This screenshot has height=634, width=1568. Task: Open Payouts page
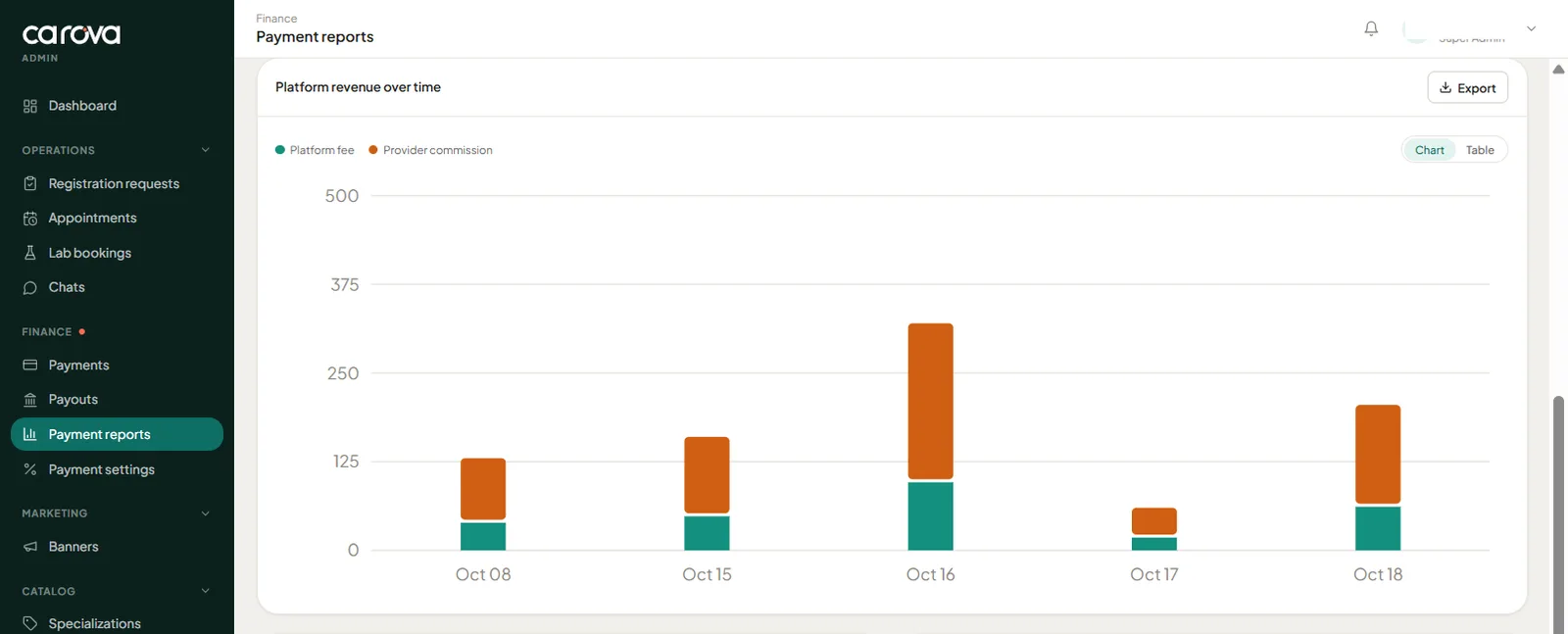point(117,400)
